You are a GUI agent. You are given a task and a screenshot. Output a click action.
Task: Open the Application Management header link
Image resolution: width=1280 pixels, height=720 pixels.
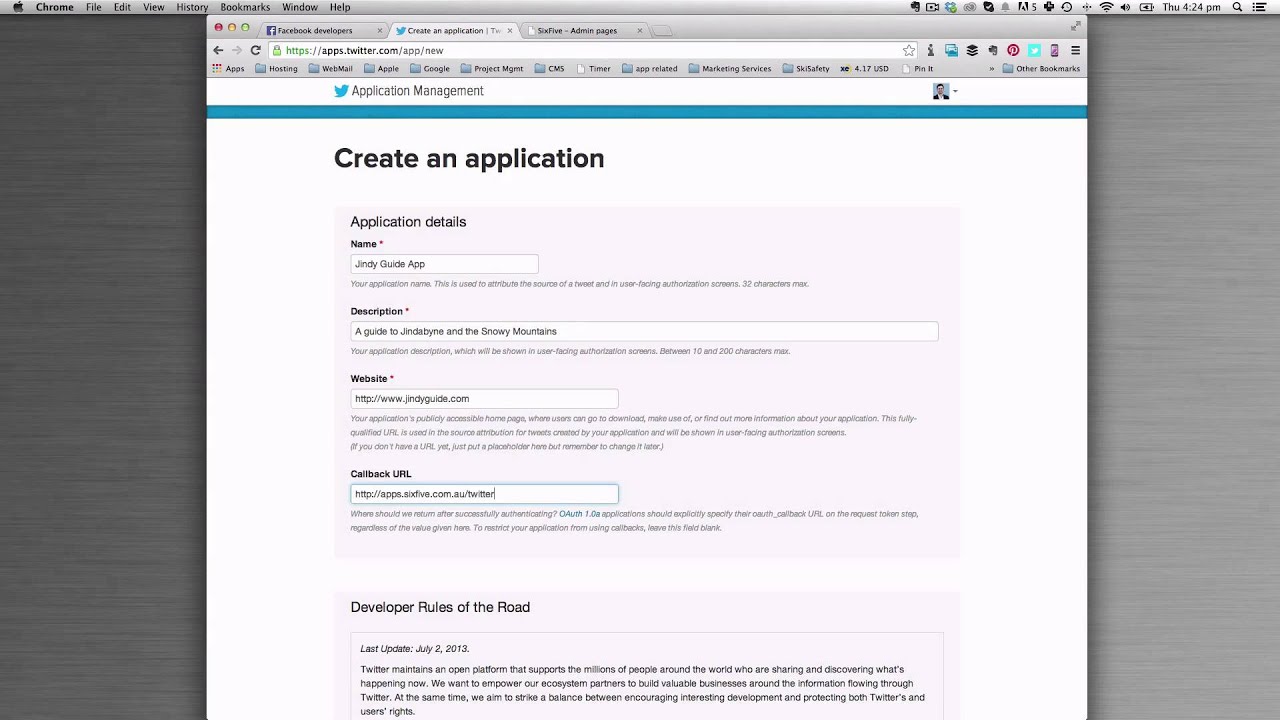click(x=417, y=91)
